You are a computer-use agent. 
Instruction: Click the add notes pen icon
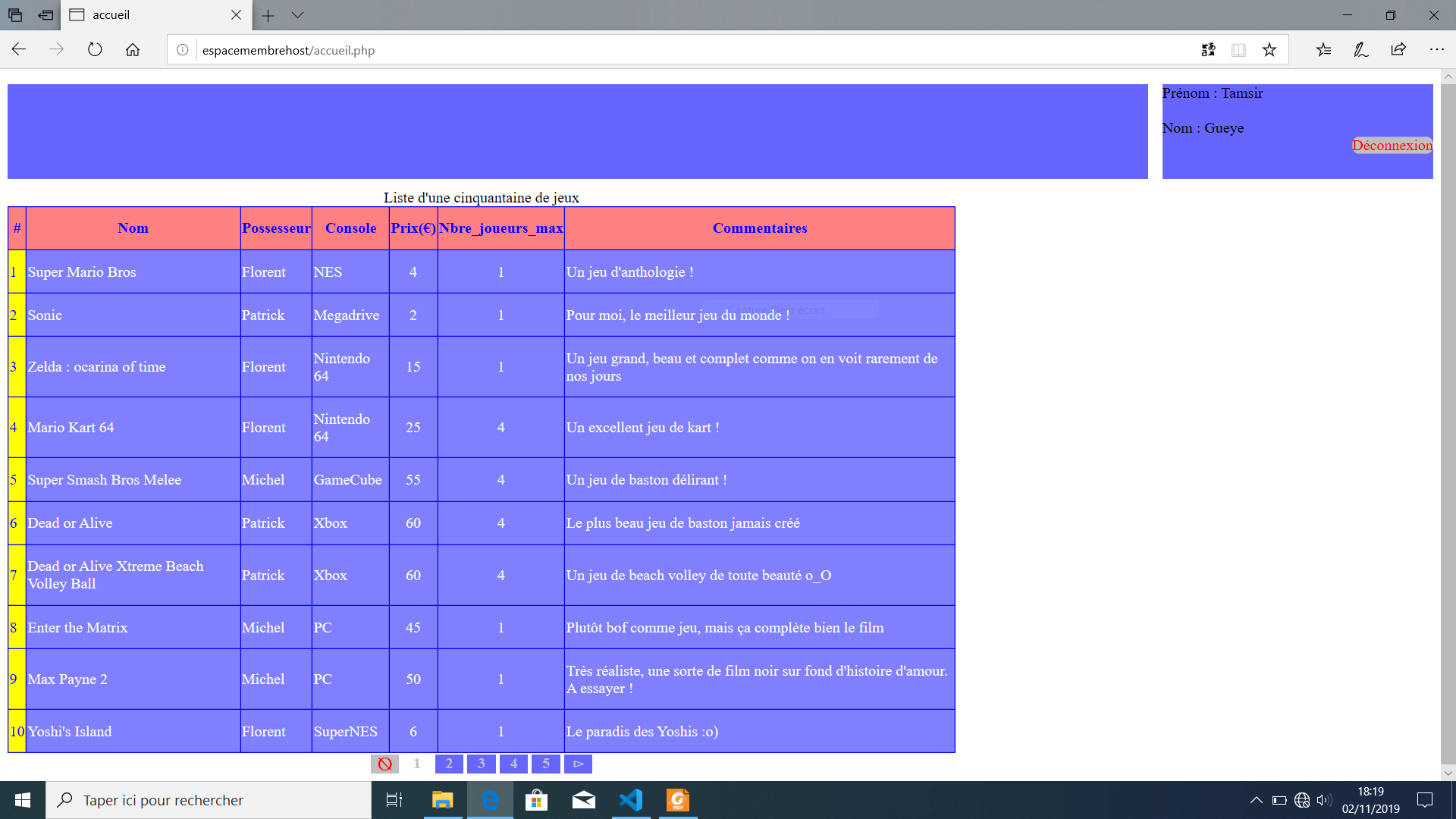[x=1361, y=50]
